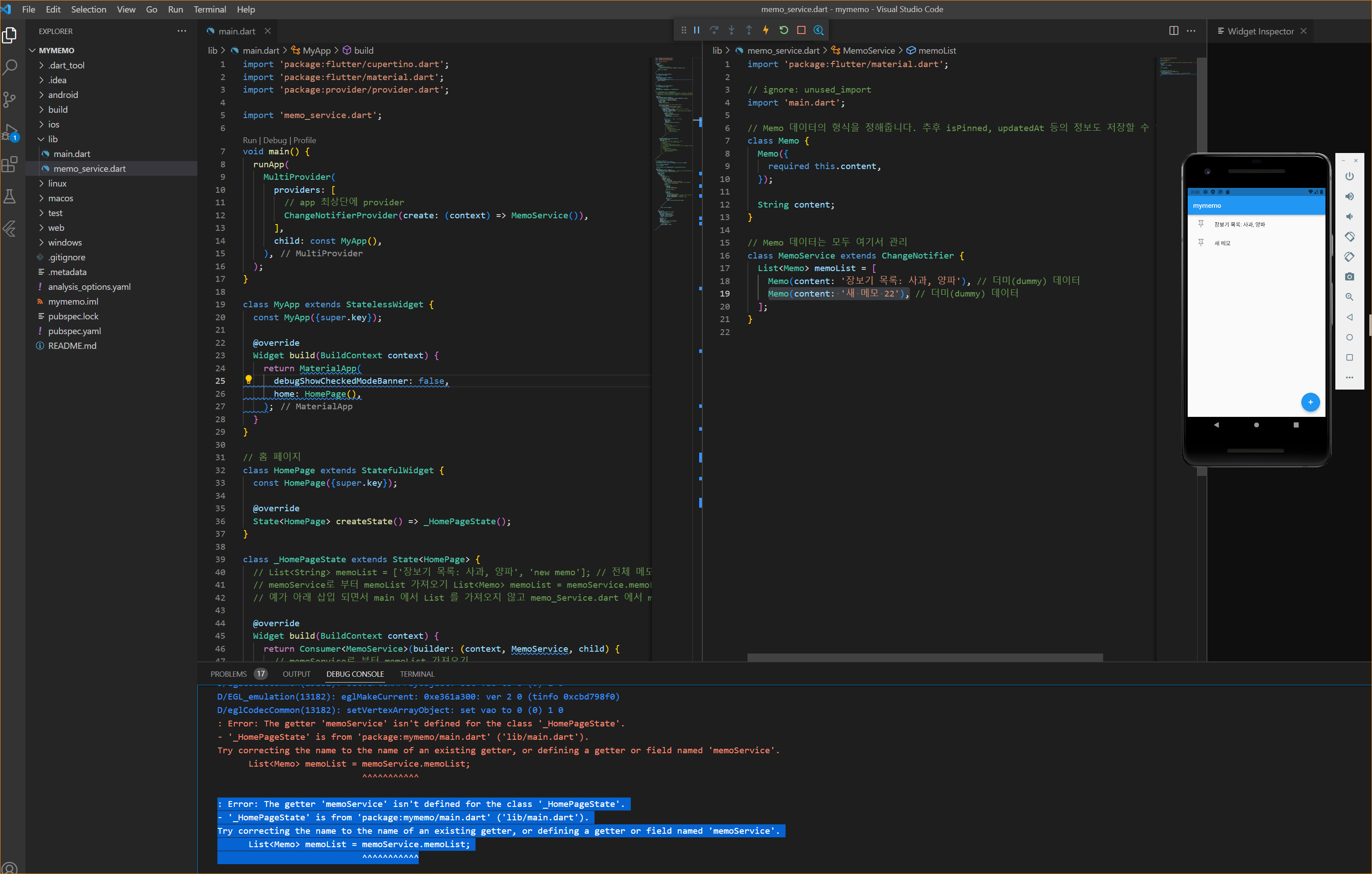Click the lightbulb quick fix on line 25
1372x874 pixels.
[248, 380]
